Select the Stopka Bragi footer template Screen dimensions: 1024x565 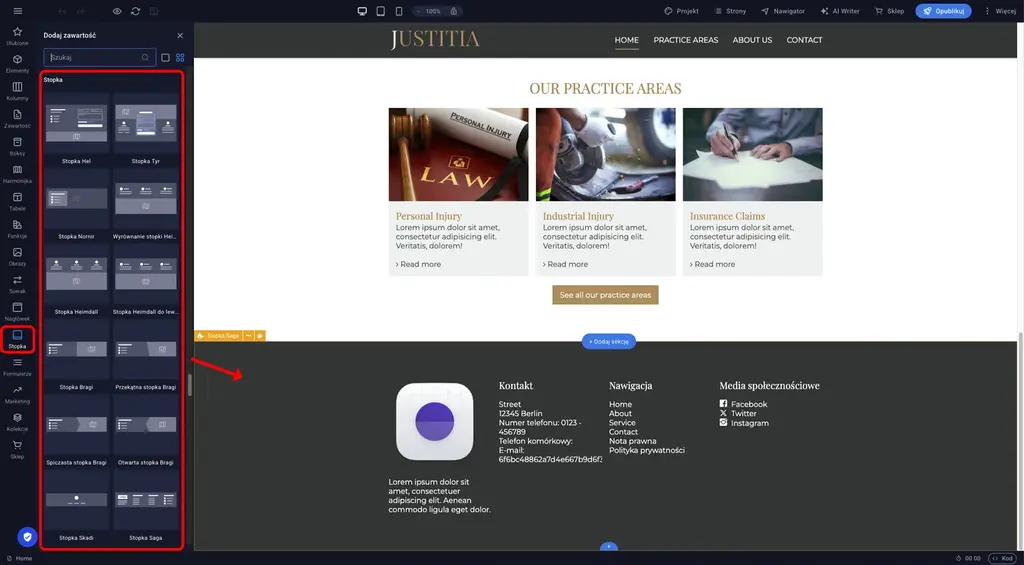coord(76,355)
